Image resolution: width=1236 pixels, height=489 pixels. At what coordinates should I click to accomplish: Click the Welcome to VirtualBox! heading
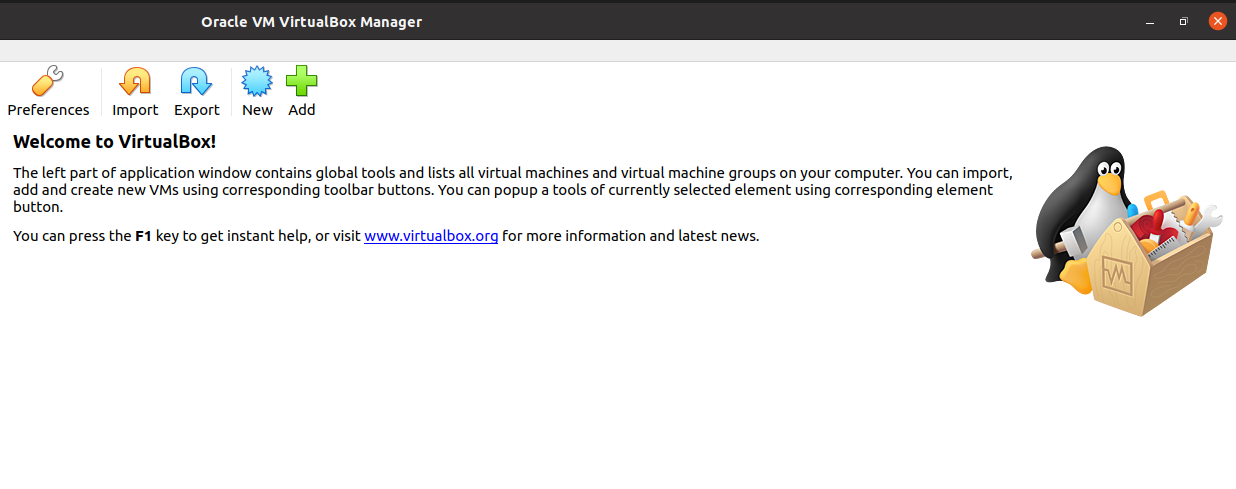click(x=115, y=142)
